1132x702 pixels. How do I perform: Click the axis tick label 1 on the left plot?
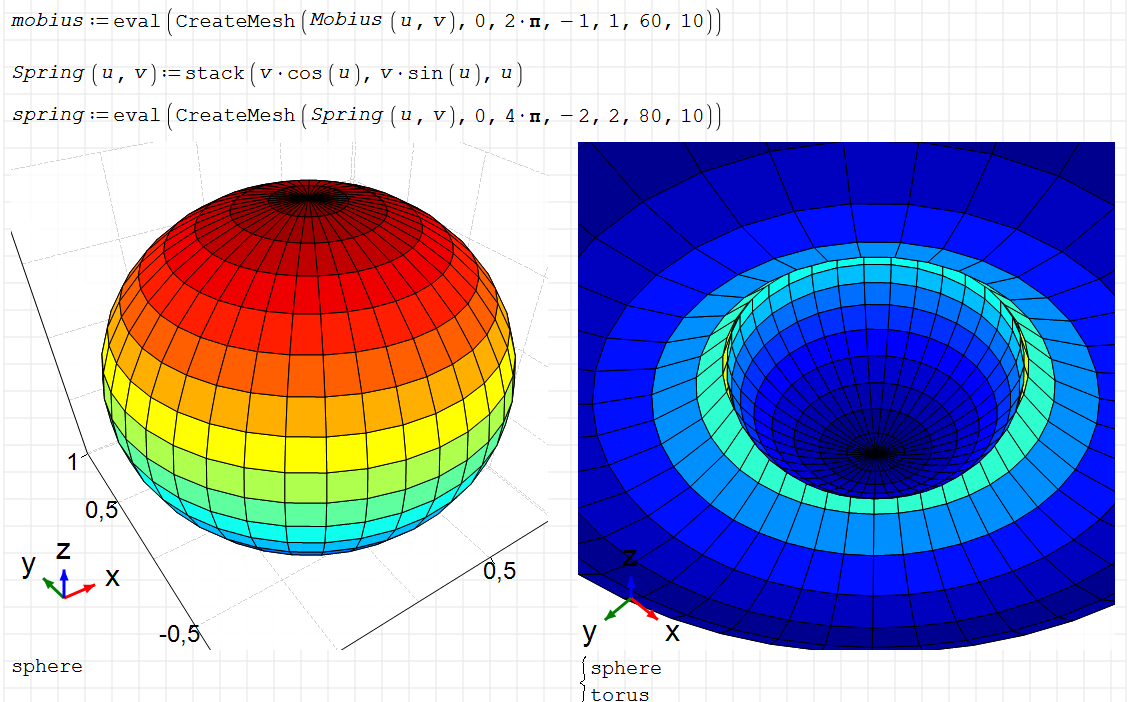72,461
